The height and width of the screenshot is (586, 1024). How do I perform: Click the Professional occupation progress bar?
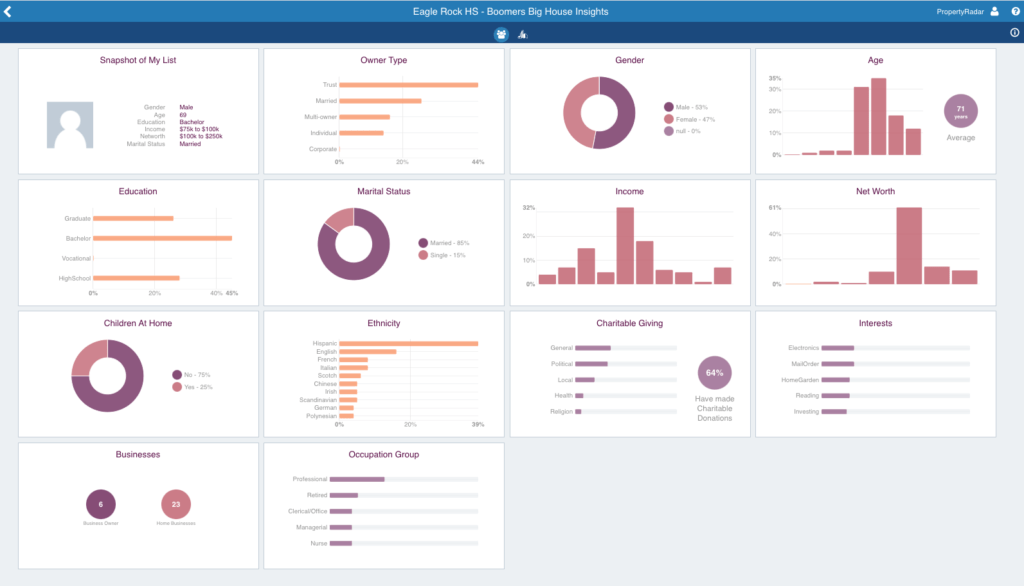coord(404,480)
